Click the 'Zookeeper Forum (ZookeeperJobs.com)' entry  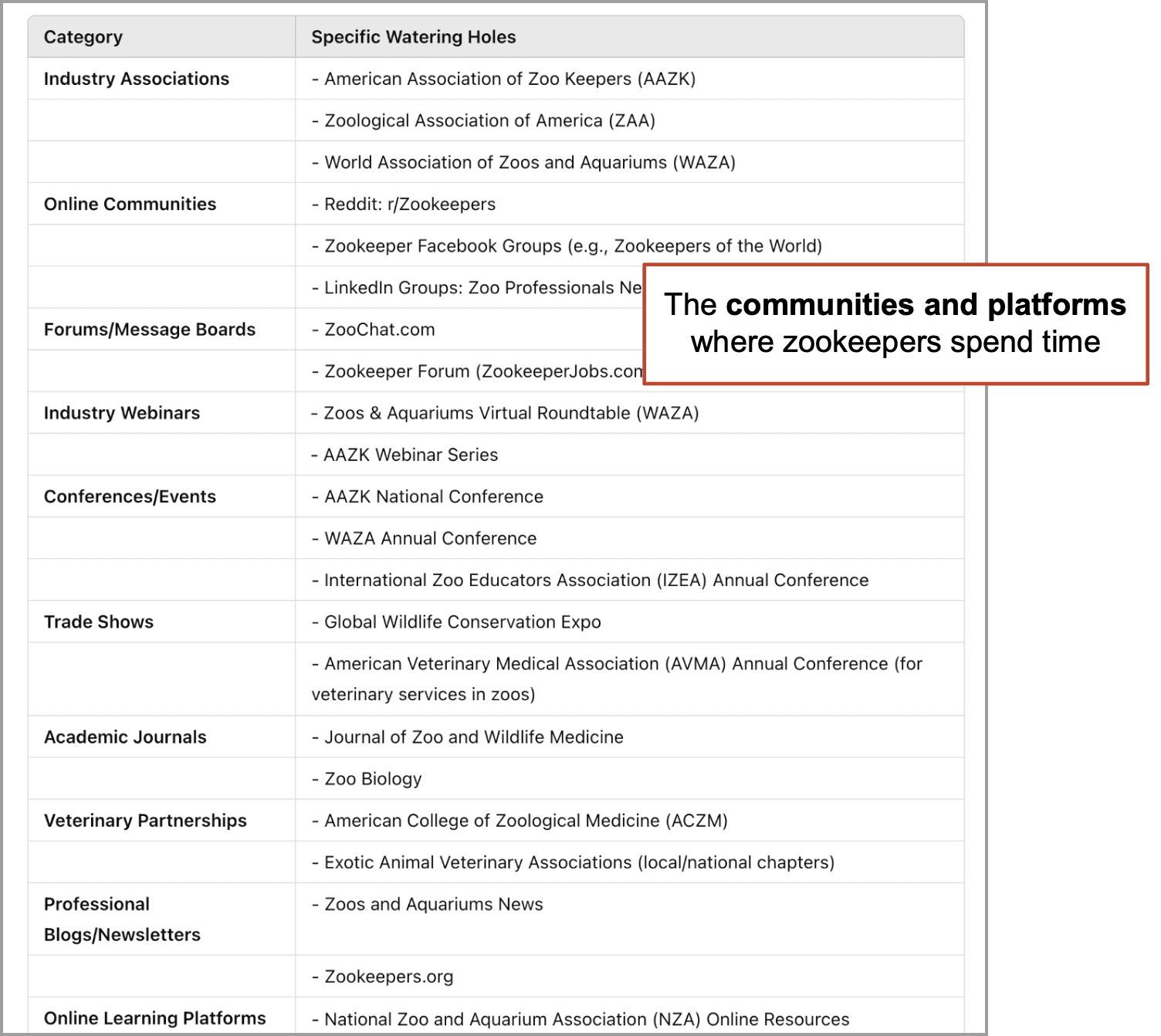[x=476, y=371]
